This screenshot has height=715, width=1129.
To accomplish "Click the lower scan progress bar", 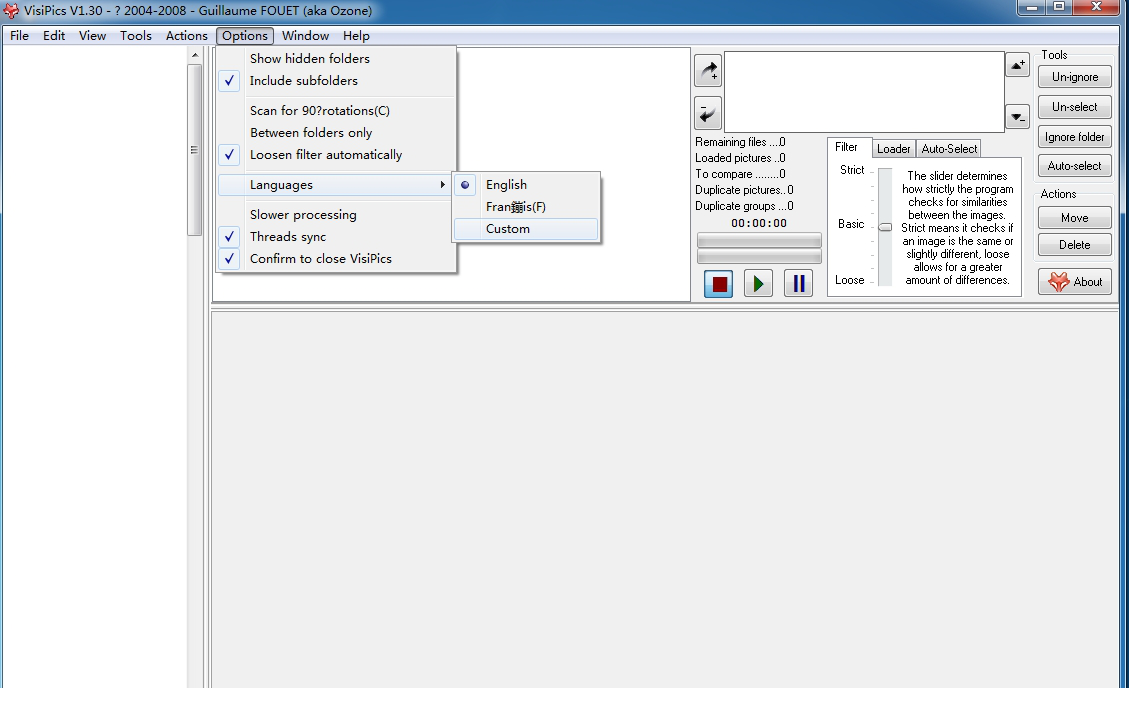I will [759, 256].
